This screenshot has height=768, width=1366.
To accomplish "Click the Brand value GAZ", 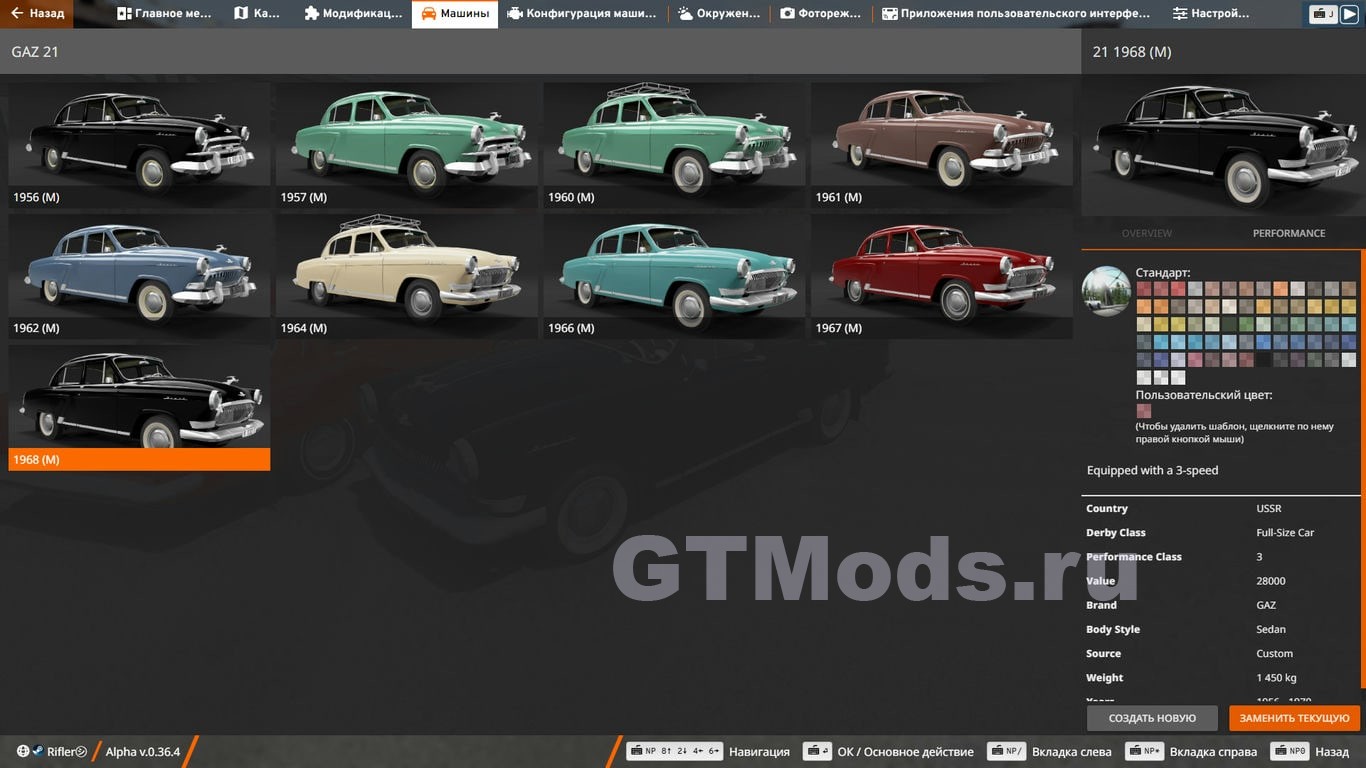I will [1266, 605].
